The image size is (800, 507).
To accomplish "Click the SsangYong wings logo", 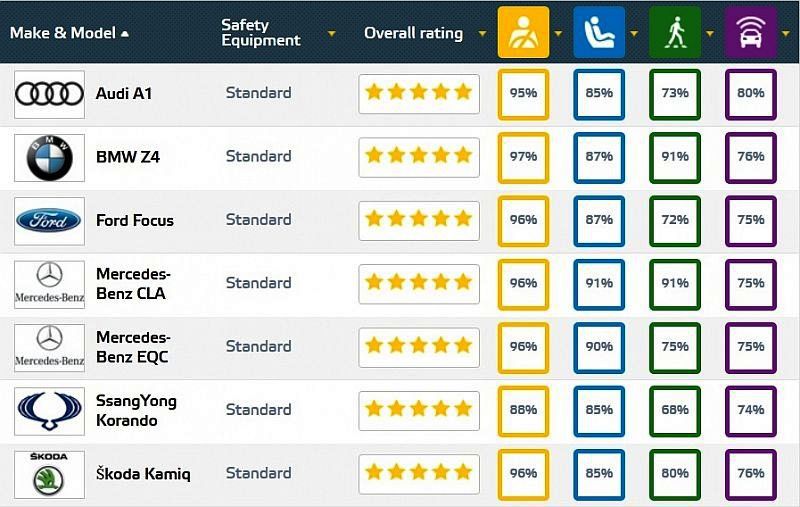I will click(49, 411).
